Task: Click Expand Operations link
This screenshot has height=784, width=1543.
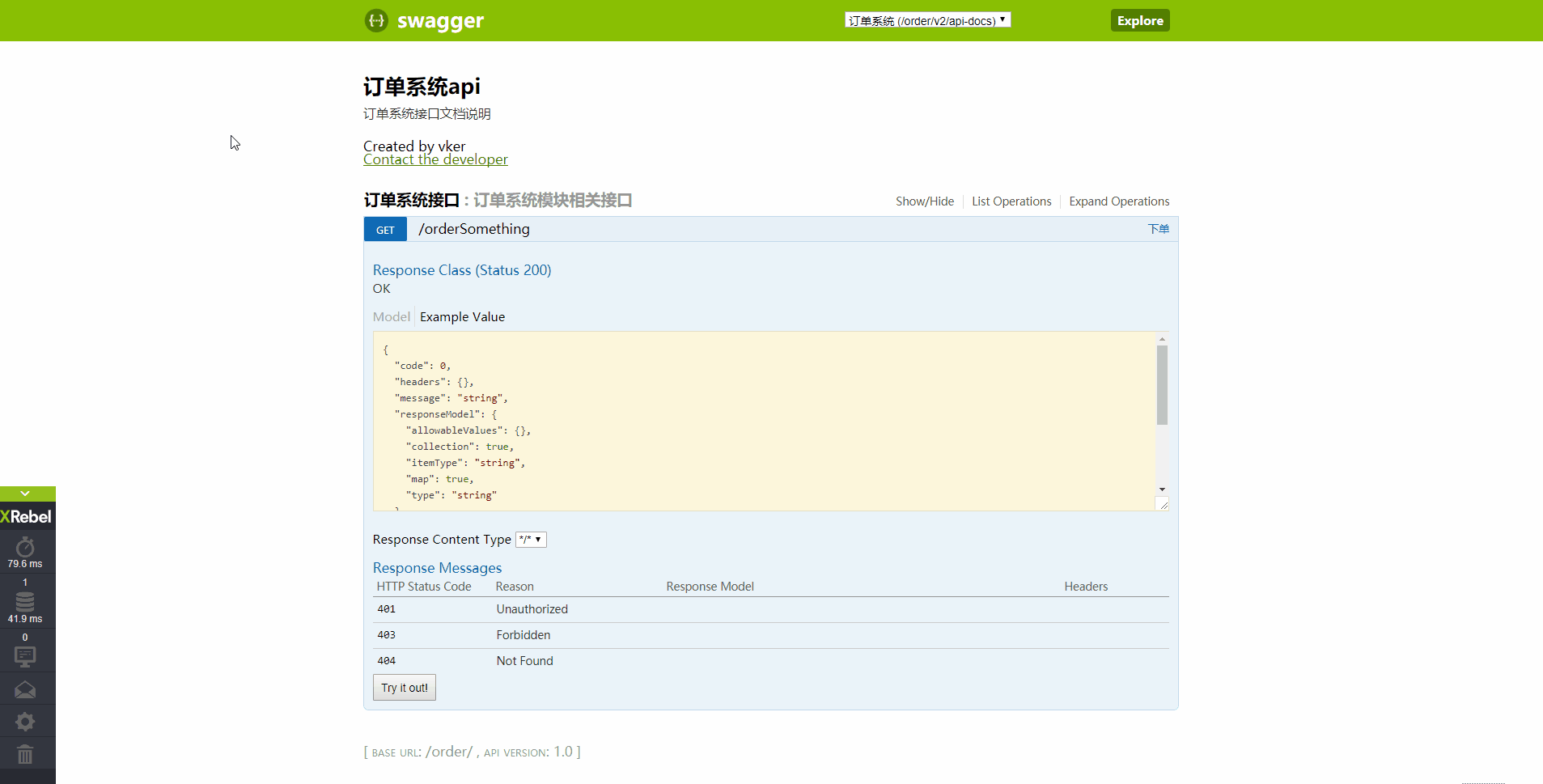Action: tap(1119, 201)
